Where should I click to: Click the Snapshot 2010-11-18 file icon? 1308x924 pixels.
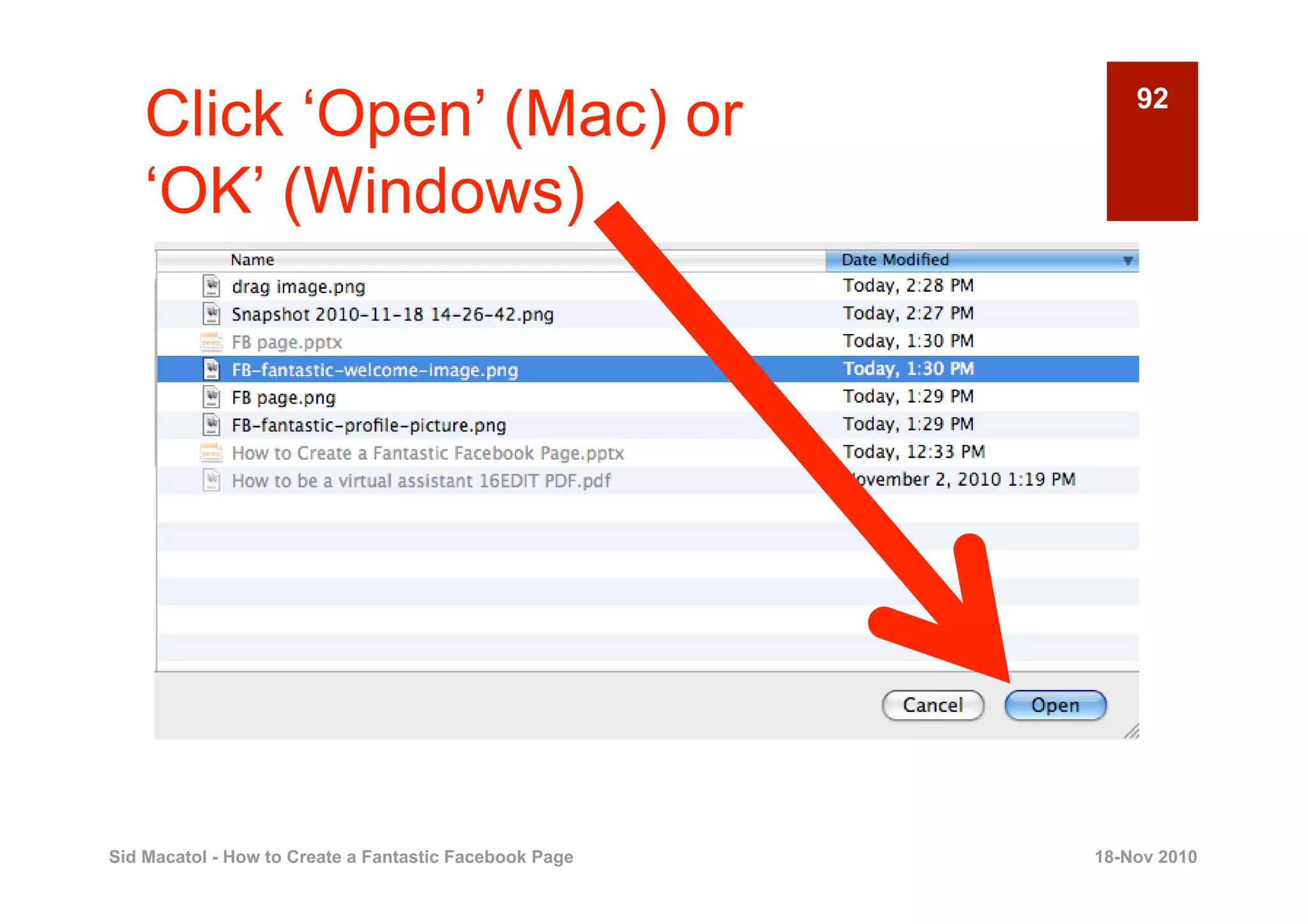point(211,314)
